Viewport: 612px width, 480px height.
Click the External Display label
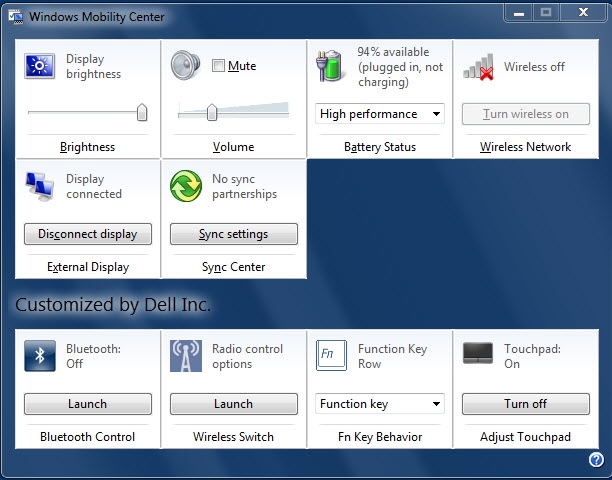pos(88,267)
